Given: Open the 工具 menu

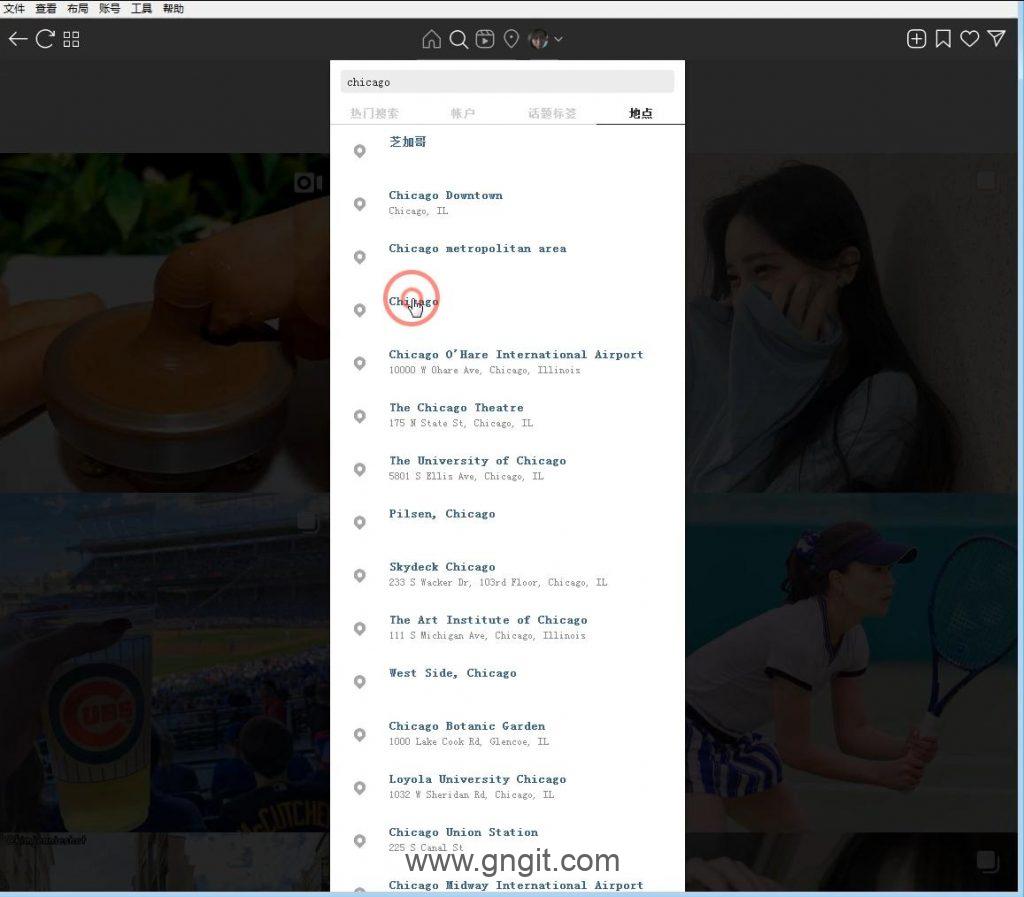Looking at the screenshot, I should click(x=141, y=8).
